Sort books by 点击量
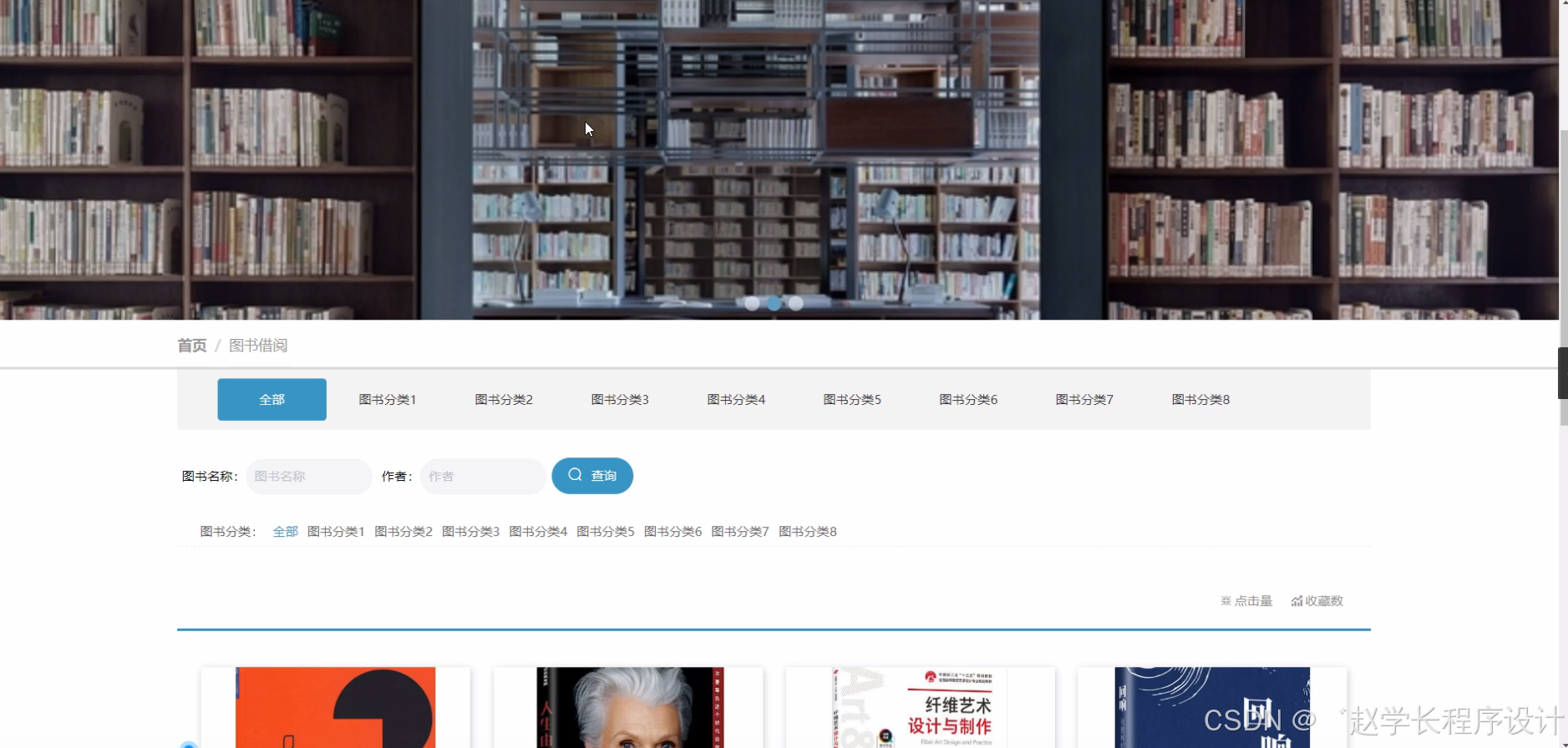 click(x=1246, y=601)
